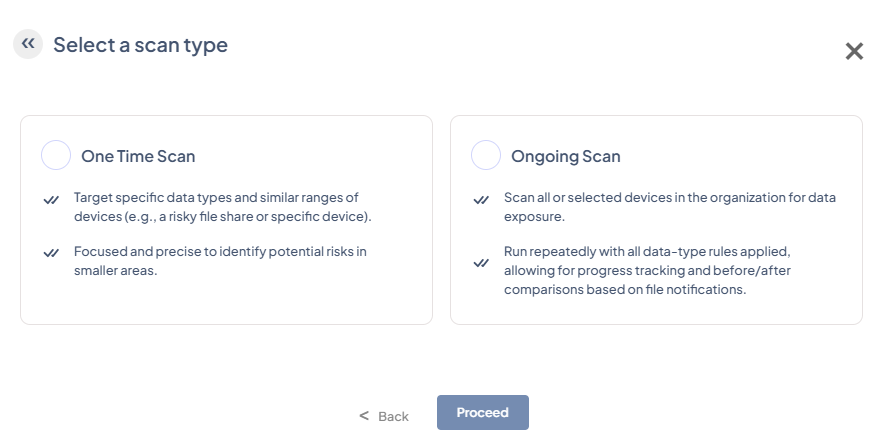Choose the Ongoing Scan radio button
Screen dimensions: 879x440
coord(486,155)
